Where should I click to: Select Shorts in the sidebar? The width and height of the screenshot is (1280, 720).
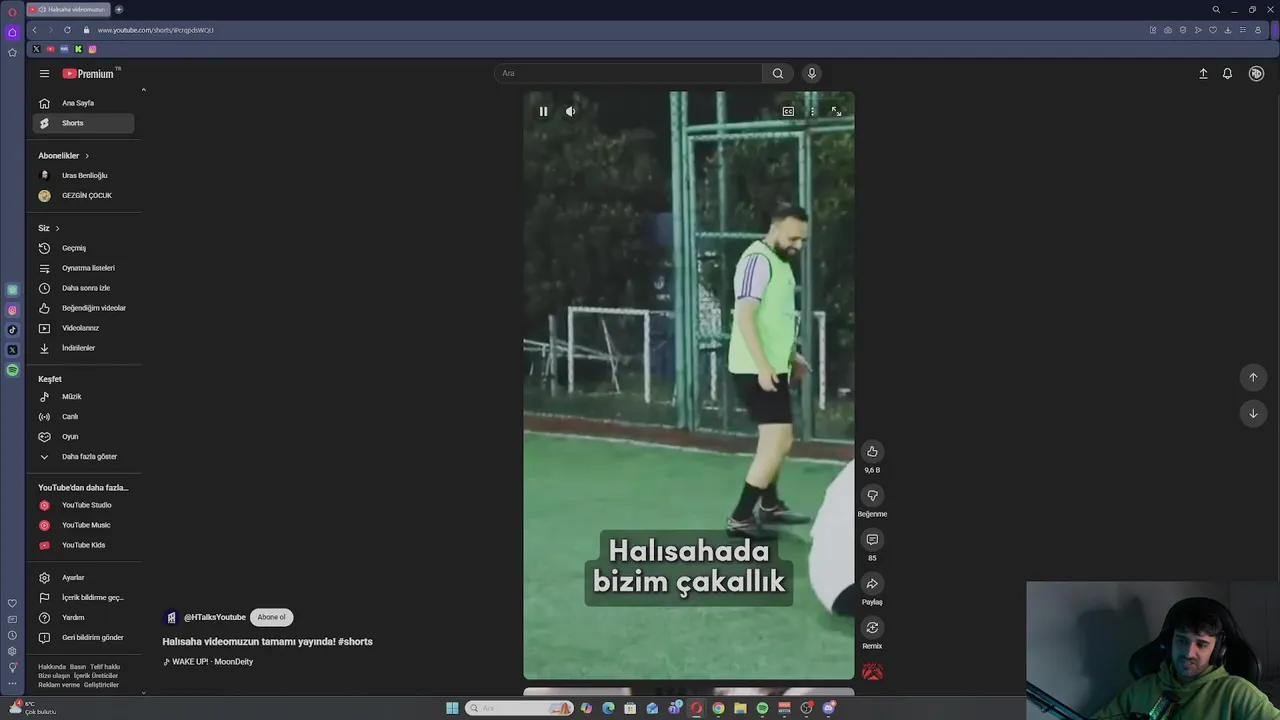(x=83, y=123)
